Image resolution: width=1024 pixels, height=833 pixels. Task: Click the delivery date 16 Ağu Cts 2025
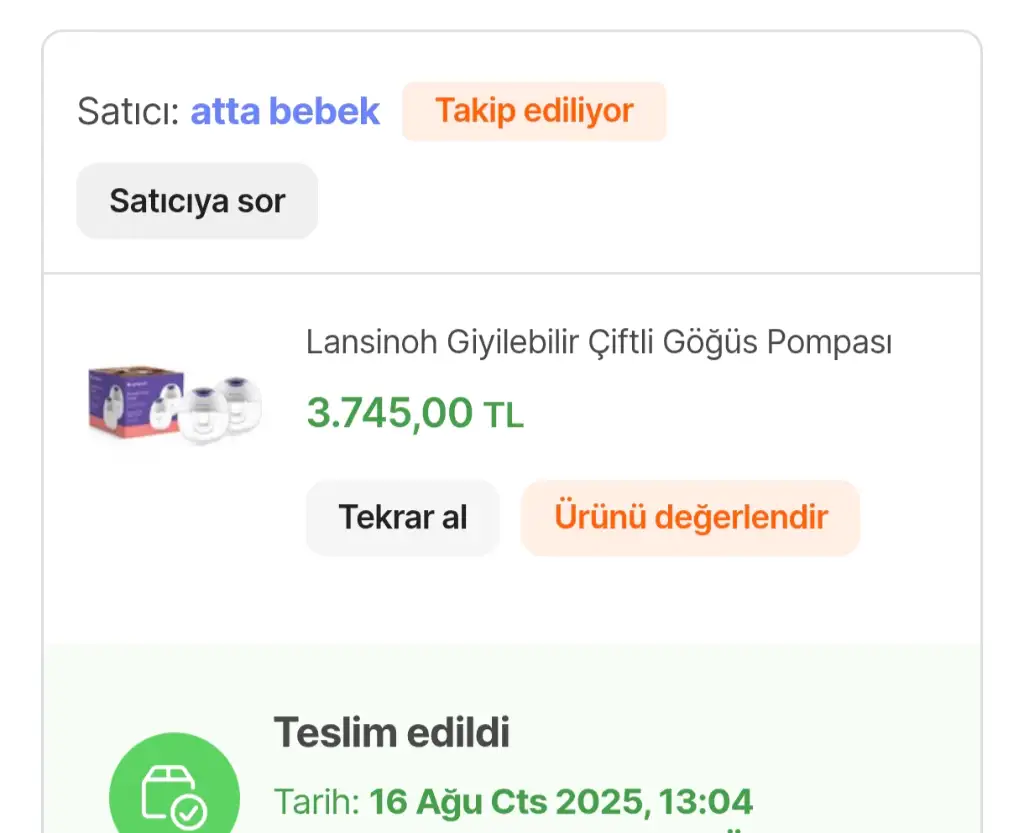click(498, 802)
